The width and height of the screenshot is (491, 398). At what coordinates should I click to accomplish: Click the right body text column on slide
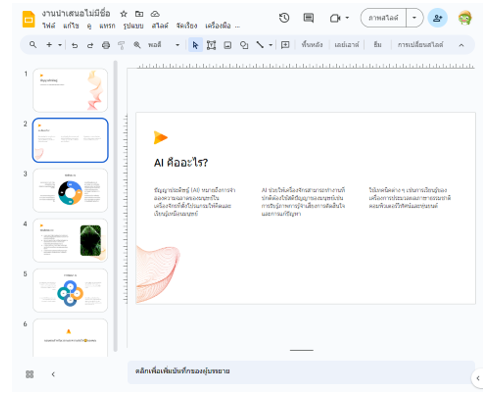(410, 198)
